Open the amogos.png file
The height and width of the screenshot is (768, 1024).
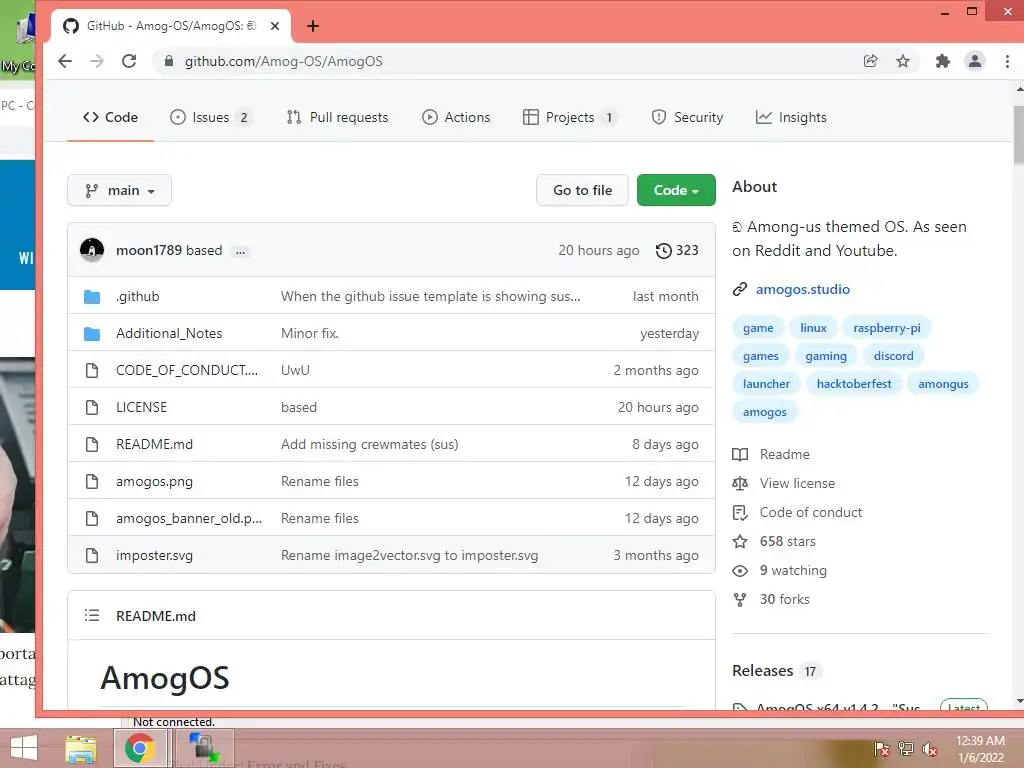pyautogui.click(x=154, y=482)
